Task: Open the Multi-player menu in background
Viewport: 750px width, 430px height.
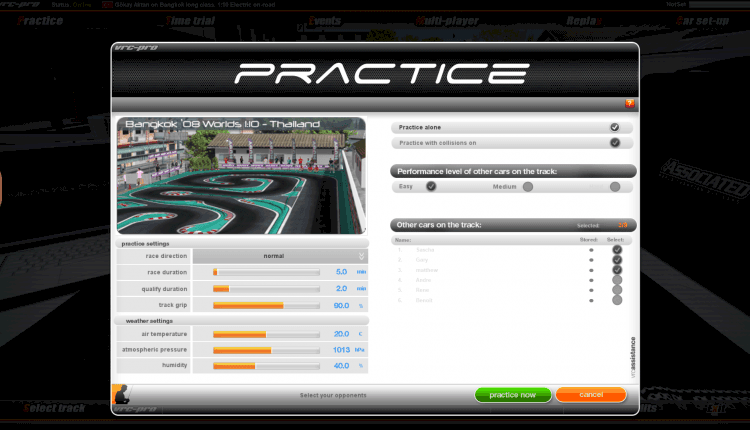Action: tap(447, 21)
